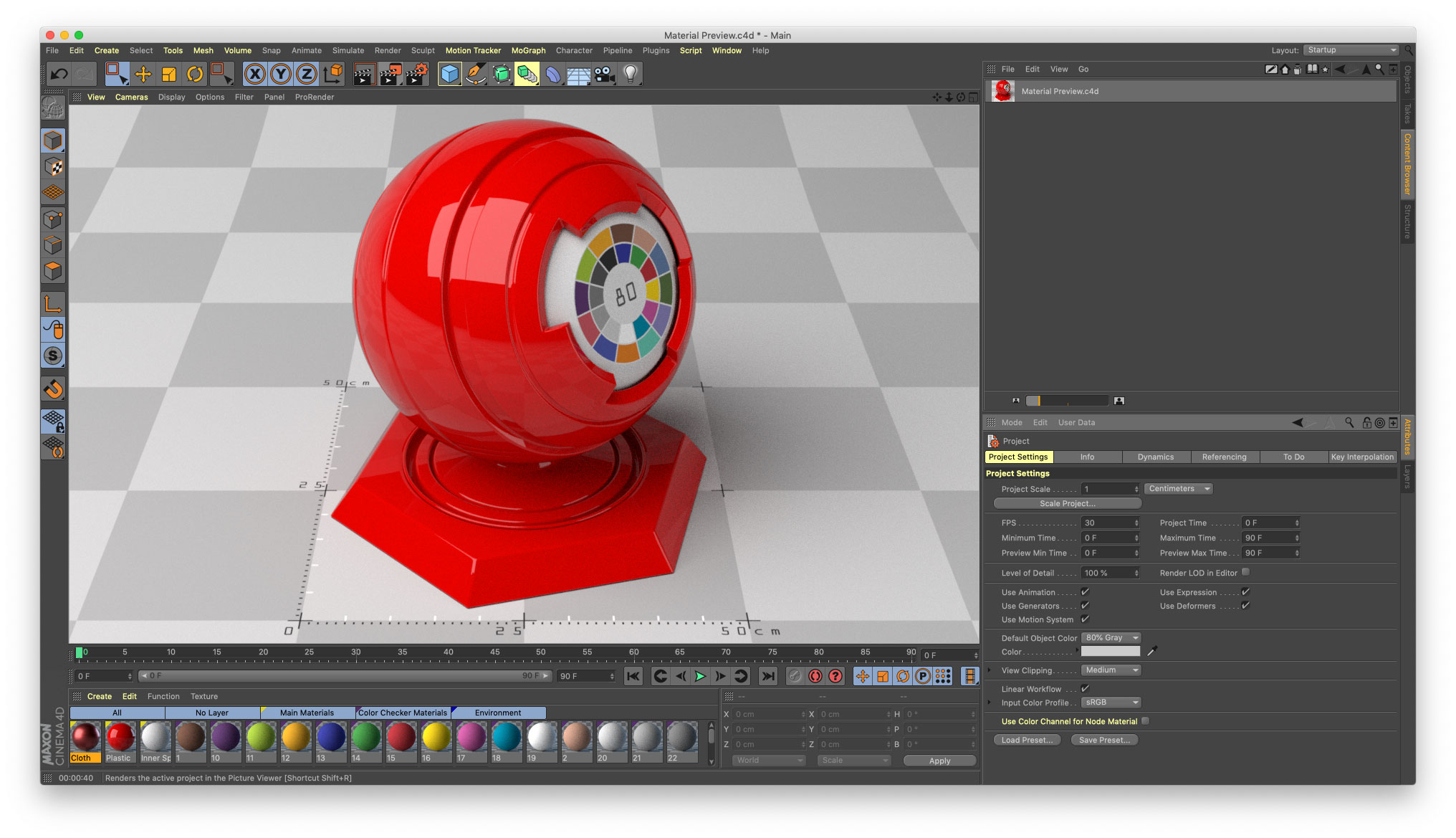Toggle Linear Workflow checkbox
The width and height of the screenshot is (1456, 838).
(x=1085, y=689)
